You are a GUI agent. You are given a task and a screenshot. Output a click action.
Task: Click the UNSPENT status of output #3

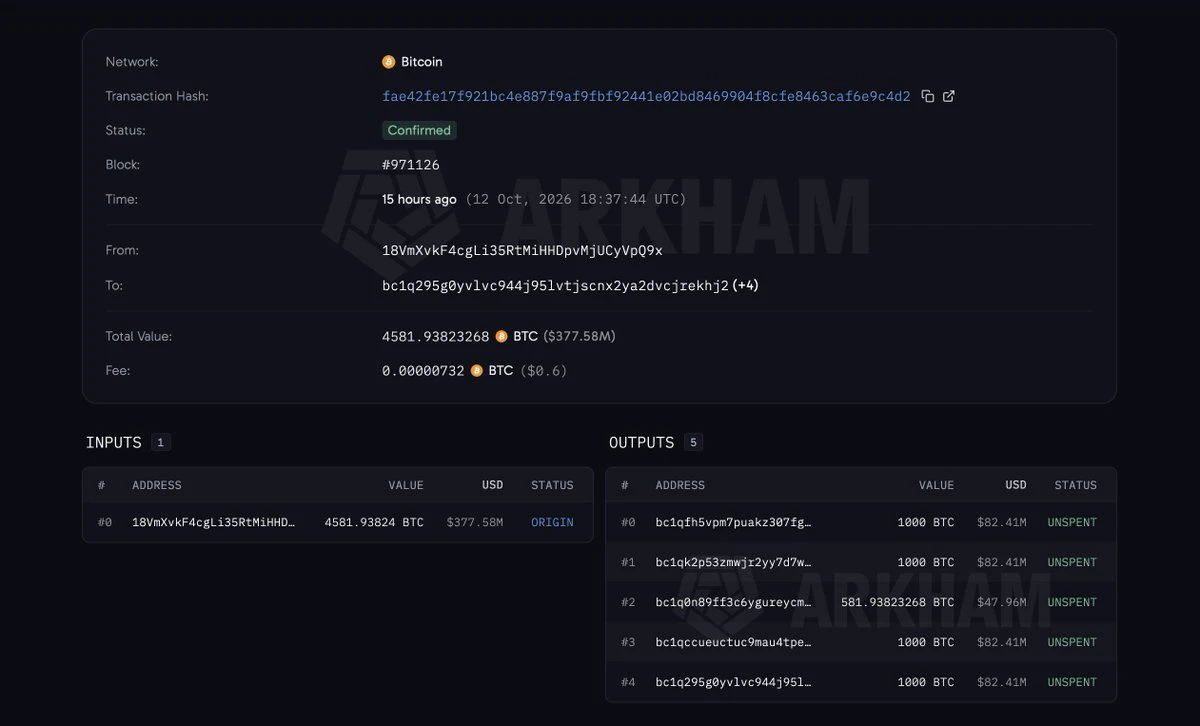pyautogui.click(x=1072, y=642)
